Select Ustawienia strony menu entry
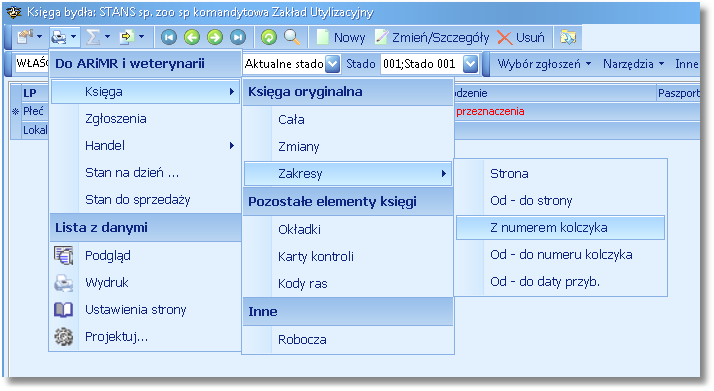The height and width of the screenshot is (391, 714). [145, 310]
